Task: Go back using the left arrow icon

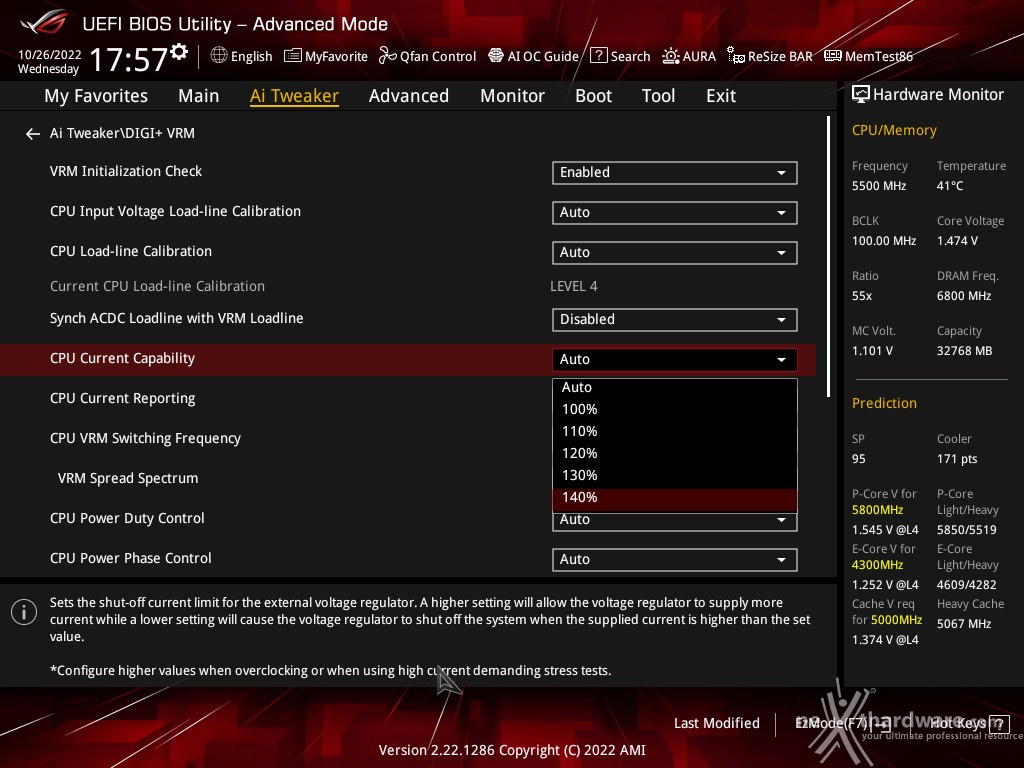Action: coord(33,134)
